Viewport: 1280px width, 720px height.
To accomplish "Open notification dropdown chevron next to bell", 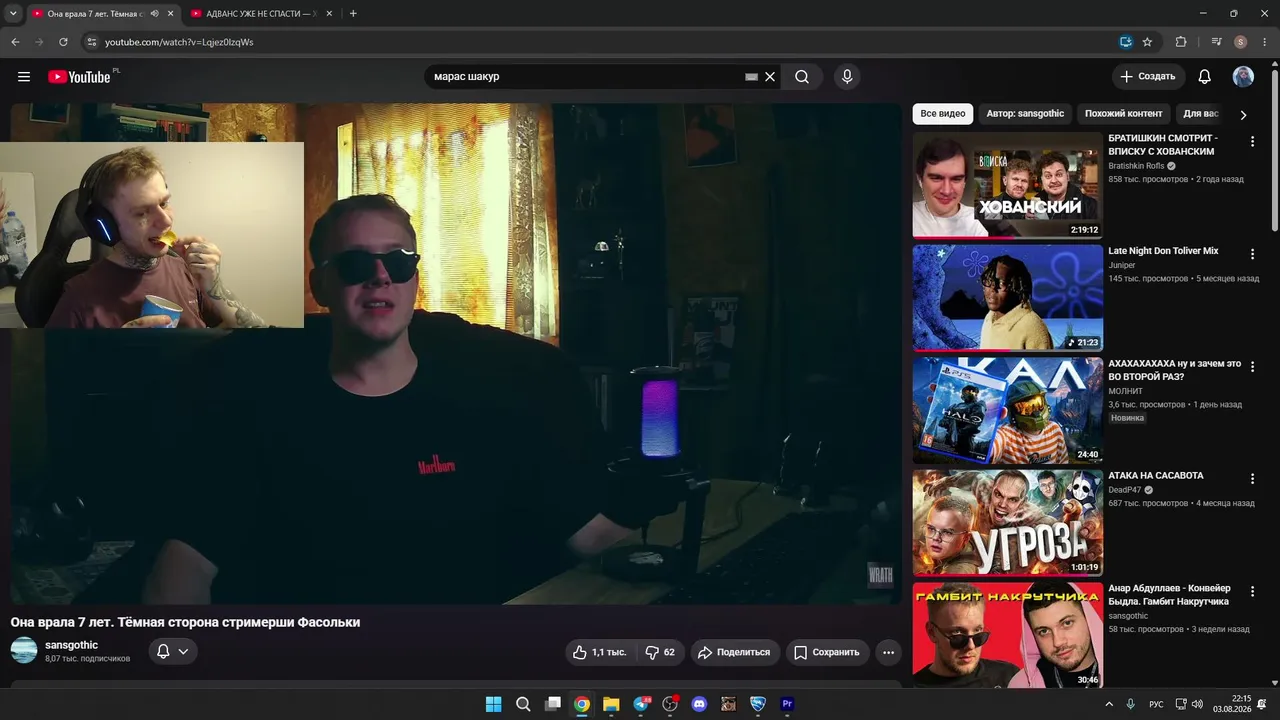I will (x=183, y=652).
